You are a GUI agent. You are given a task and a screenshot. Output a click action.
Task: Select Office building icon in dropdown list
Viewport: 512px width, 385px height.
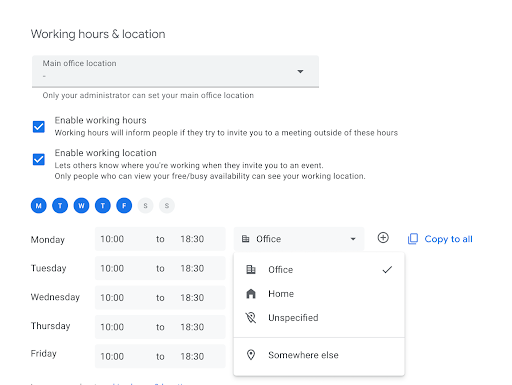pos(251,269)
